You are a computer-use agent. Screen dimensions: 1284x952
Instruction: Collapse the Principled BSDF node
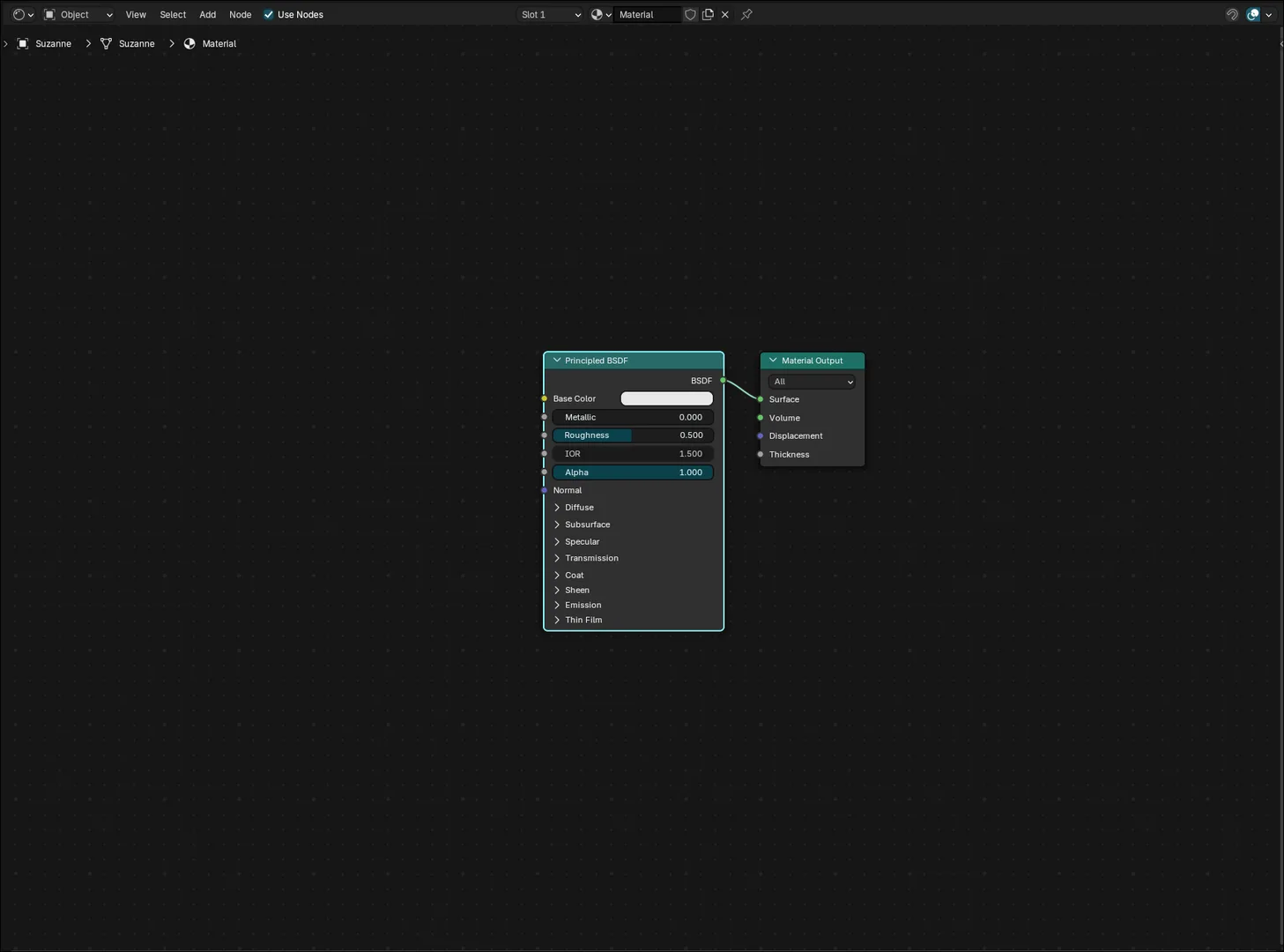point(557,361)
